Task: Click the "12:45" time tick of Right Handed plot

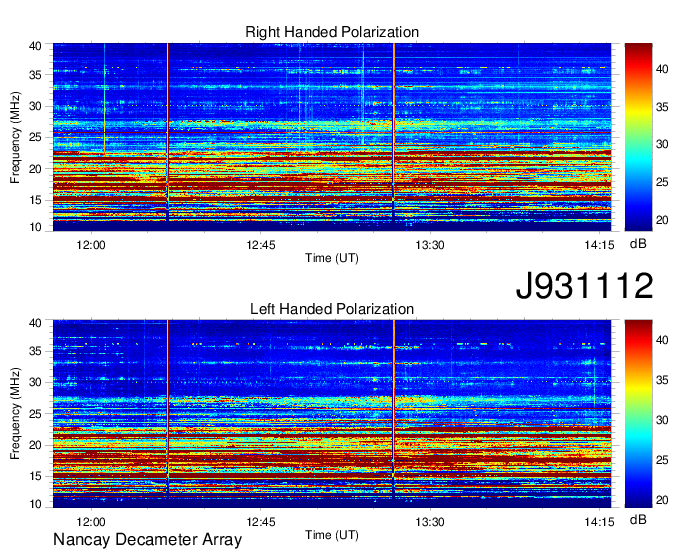Action: point(261,245)
